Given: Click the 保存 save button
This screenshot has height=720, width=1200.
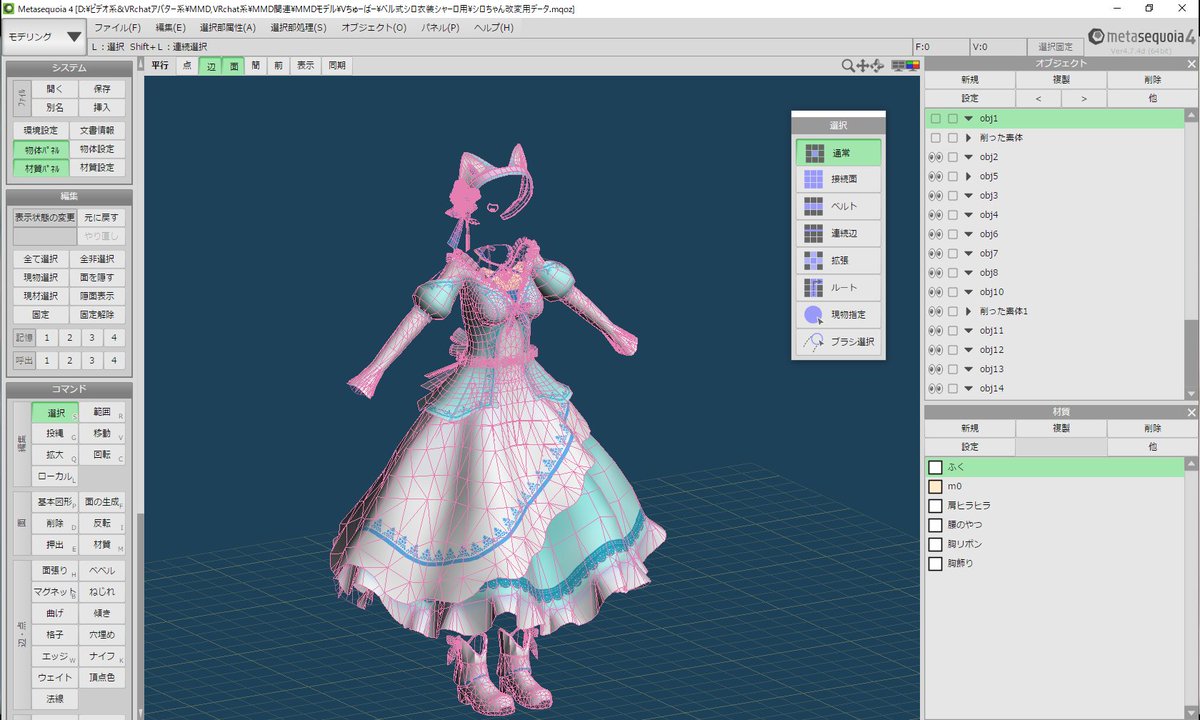Looking at the screenshot, I should pos(101,89).
